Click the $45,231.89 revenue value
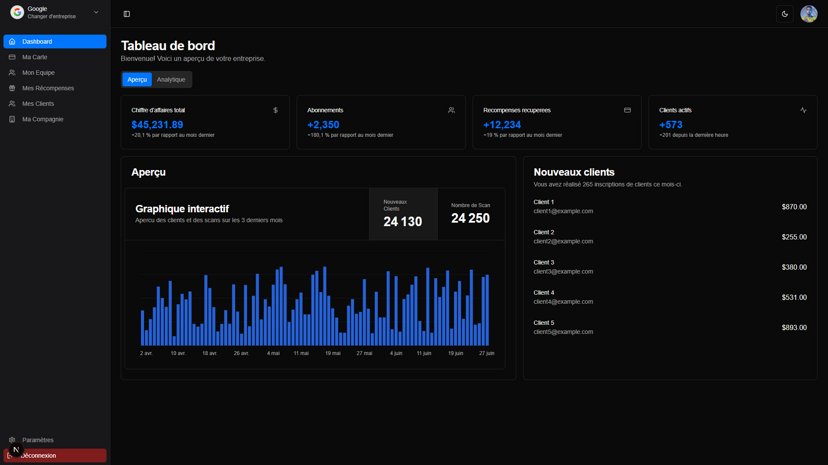 [x=157, y=125]
